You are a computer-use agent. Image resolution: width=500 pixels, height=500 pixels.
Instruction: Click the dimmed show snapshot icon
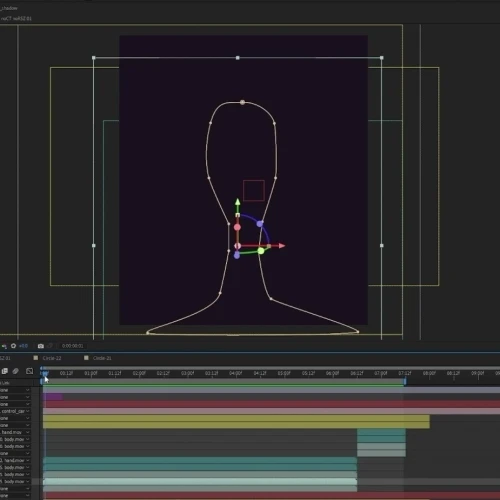coord(50,346)
